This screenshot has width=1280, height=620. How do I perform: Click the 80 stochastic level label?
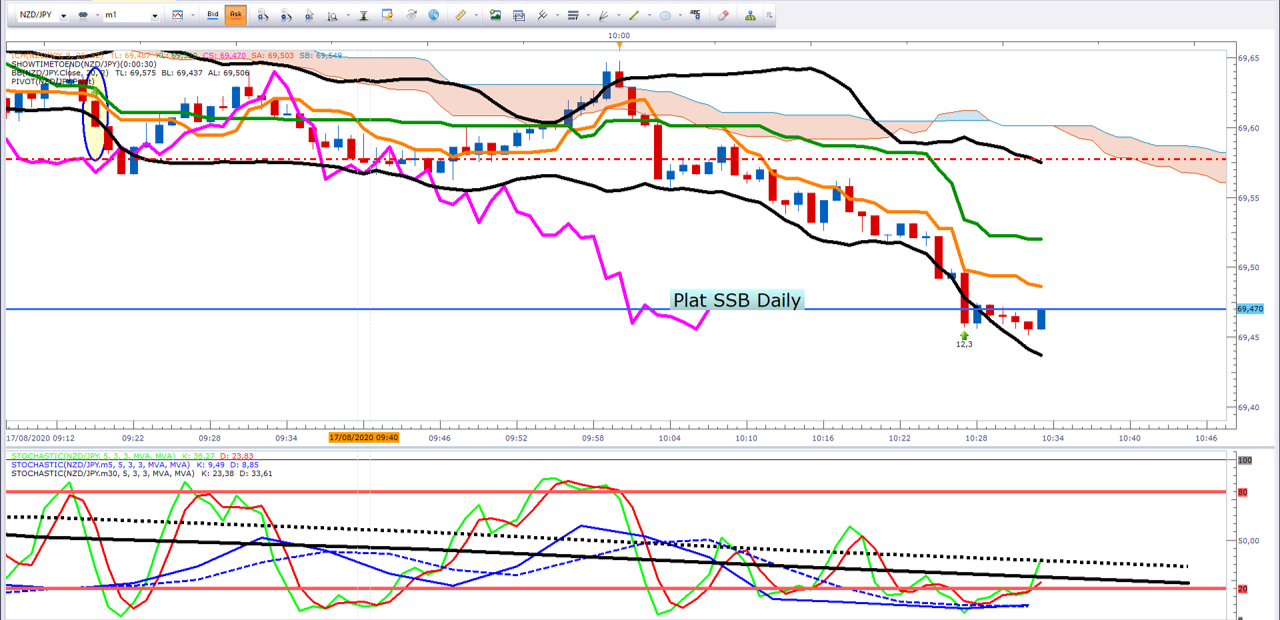click(1243, 492)
